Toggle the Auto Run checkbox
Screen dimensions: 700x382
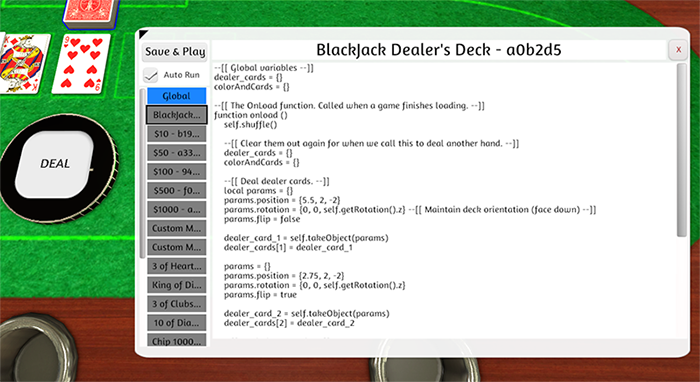(x=151, y=75)
